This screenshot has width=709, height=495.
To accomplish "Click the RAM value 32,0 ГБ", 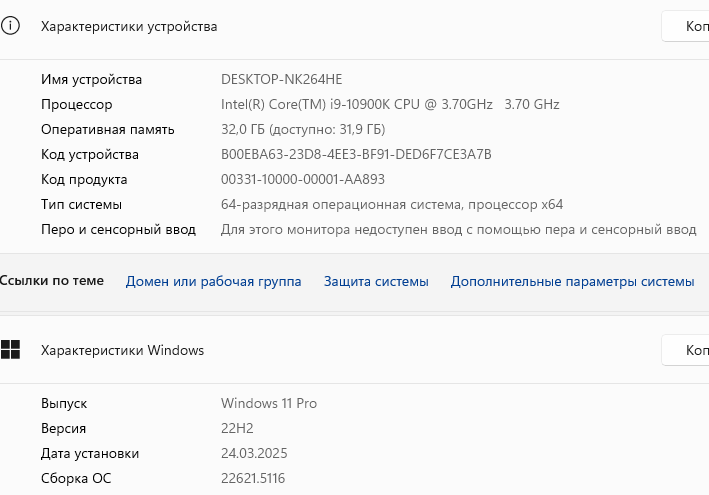I will coord(303,130).
